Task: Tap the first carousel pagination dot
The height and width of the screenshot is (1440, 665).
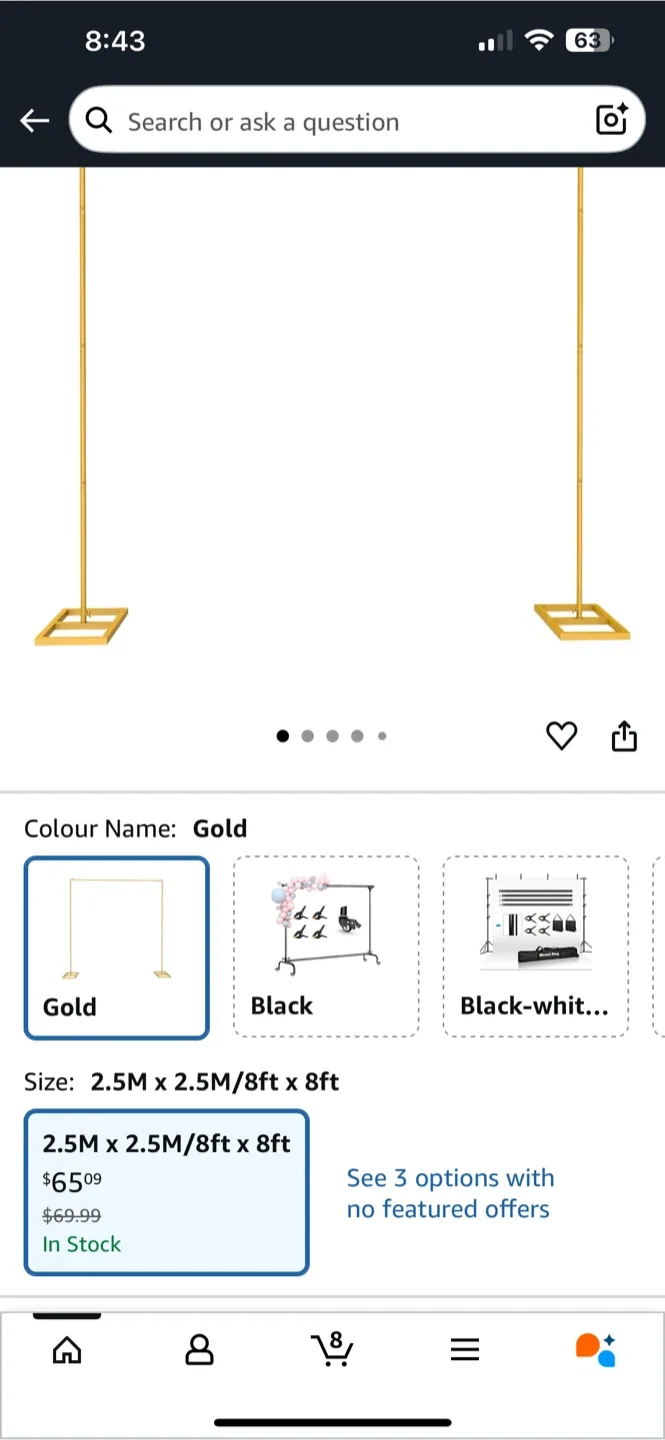Action: click(x=282, y=736)
